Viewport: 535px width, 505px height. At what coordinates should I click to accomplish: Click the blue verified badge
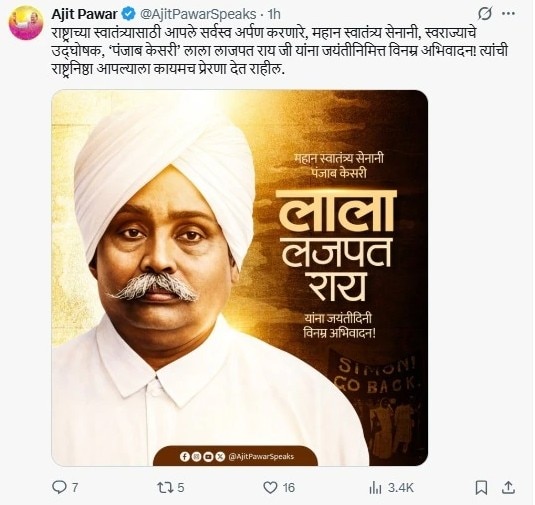(x=128, y=14)
